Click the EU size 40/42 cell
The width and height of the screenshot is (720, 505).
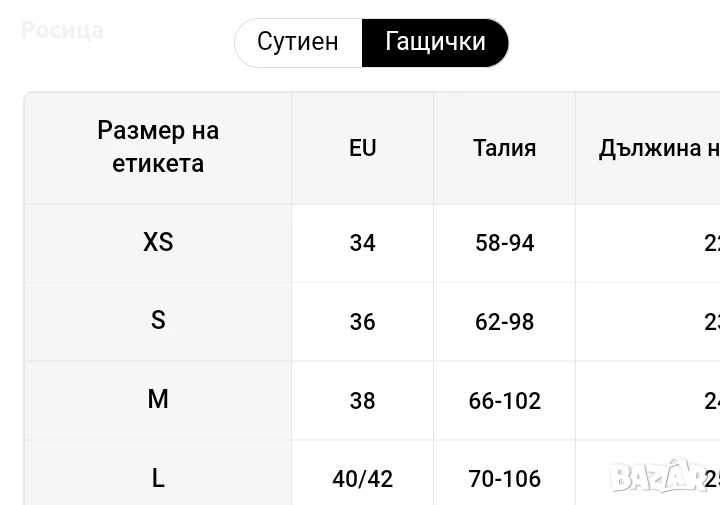click(x=362, y=479)
